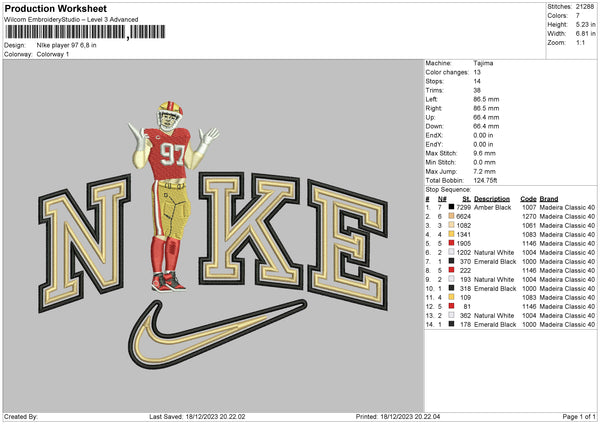The width and height of the screenshot is (600, 424).
Task: Click the embroidered letter N
Action: (x=85, y=243)
